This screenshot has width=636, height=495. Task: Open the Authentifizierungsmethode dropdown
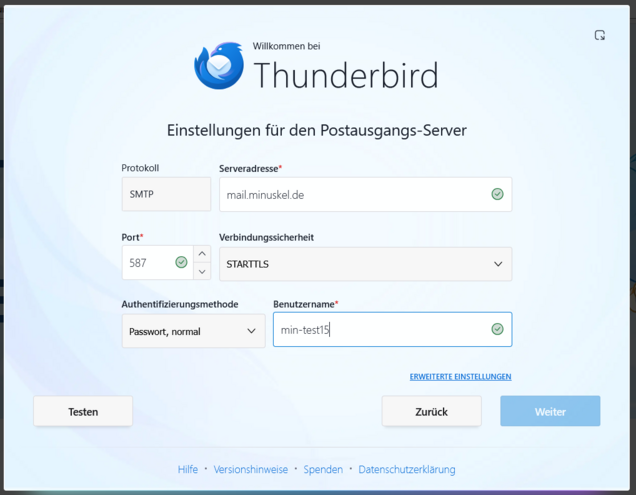coord(193,331)
